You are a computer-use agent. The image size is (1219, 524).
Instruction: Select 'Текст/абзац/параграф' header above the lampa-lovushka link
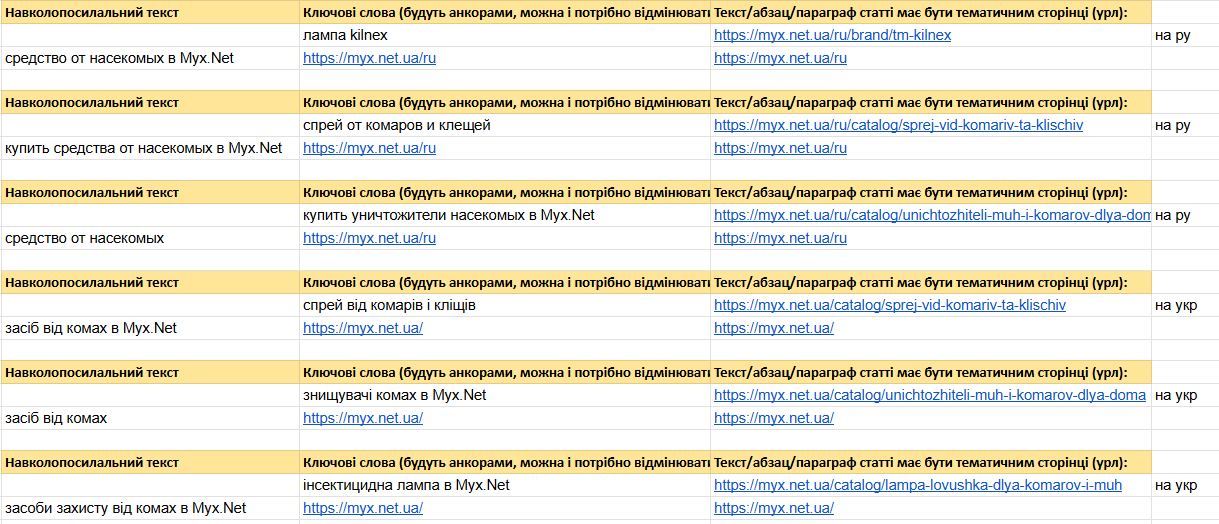(x=931, y=462)
